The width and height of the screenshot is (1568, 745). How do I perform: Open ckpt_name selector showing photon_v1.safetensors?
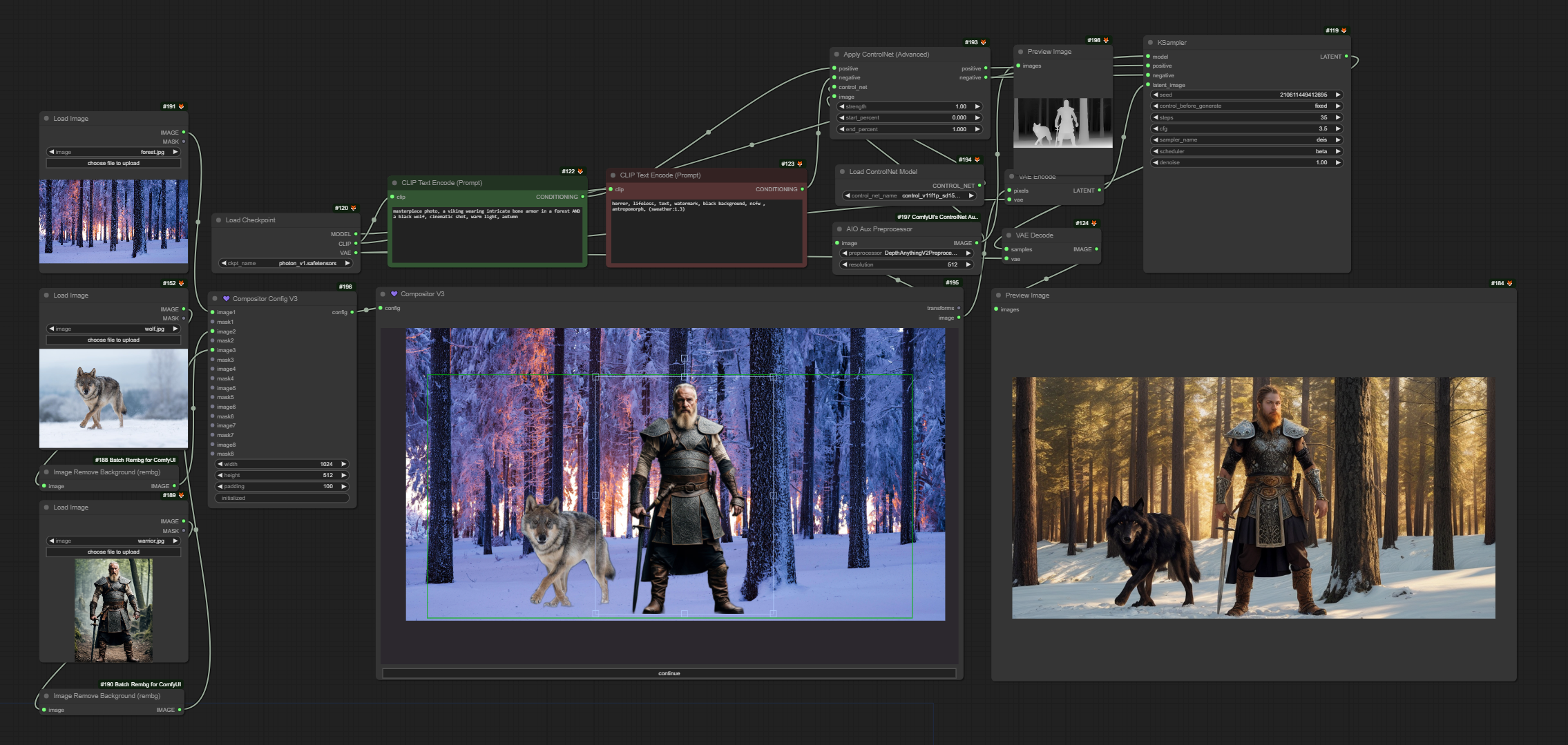pos(285,263)
